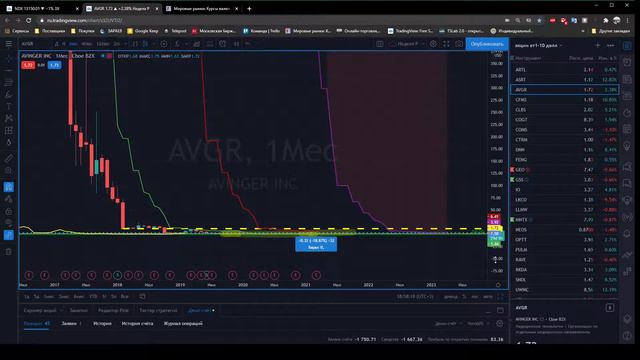
Task: Select CLBS in the watchlist
Action: pyautogui.click(x=565, y=110)
